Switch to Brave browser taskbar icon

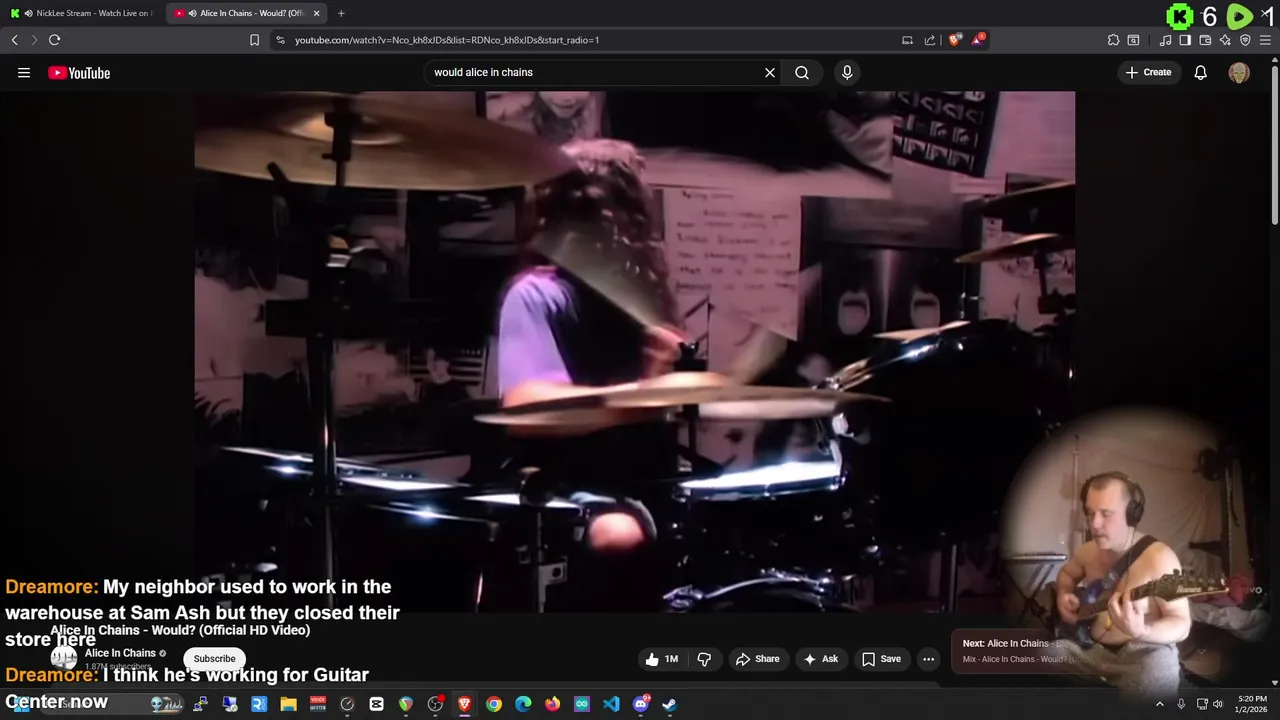tap(464, 704)
